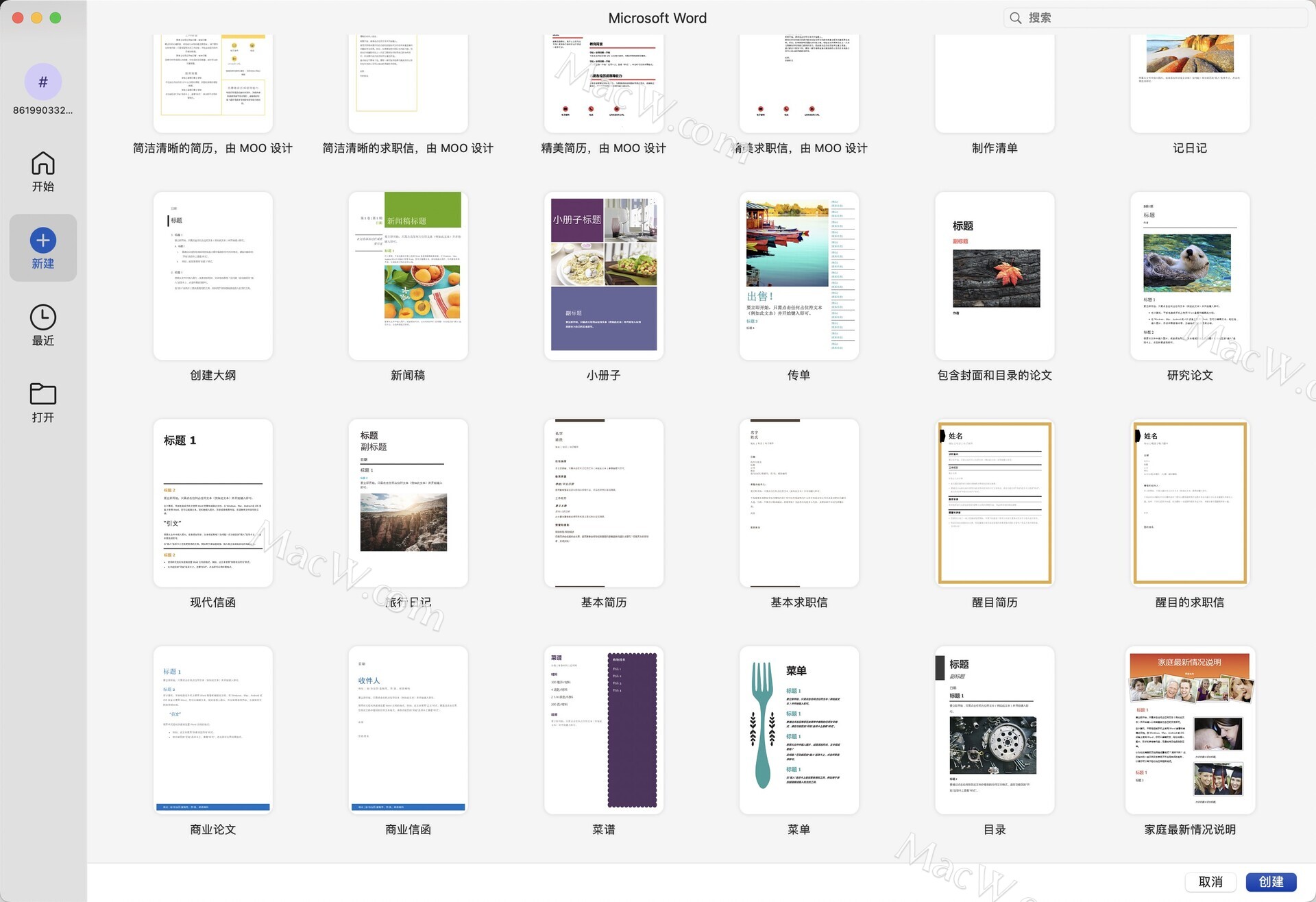Click the 家庭最新情况说明 caption text
This screenshot has width=1316, height=902.
1190,829
